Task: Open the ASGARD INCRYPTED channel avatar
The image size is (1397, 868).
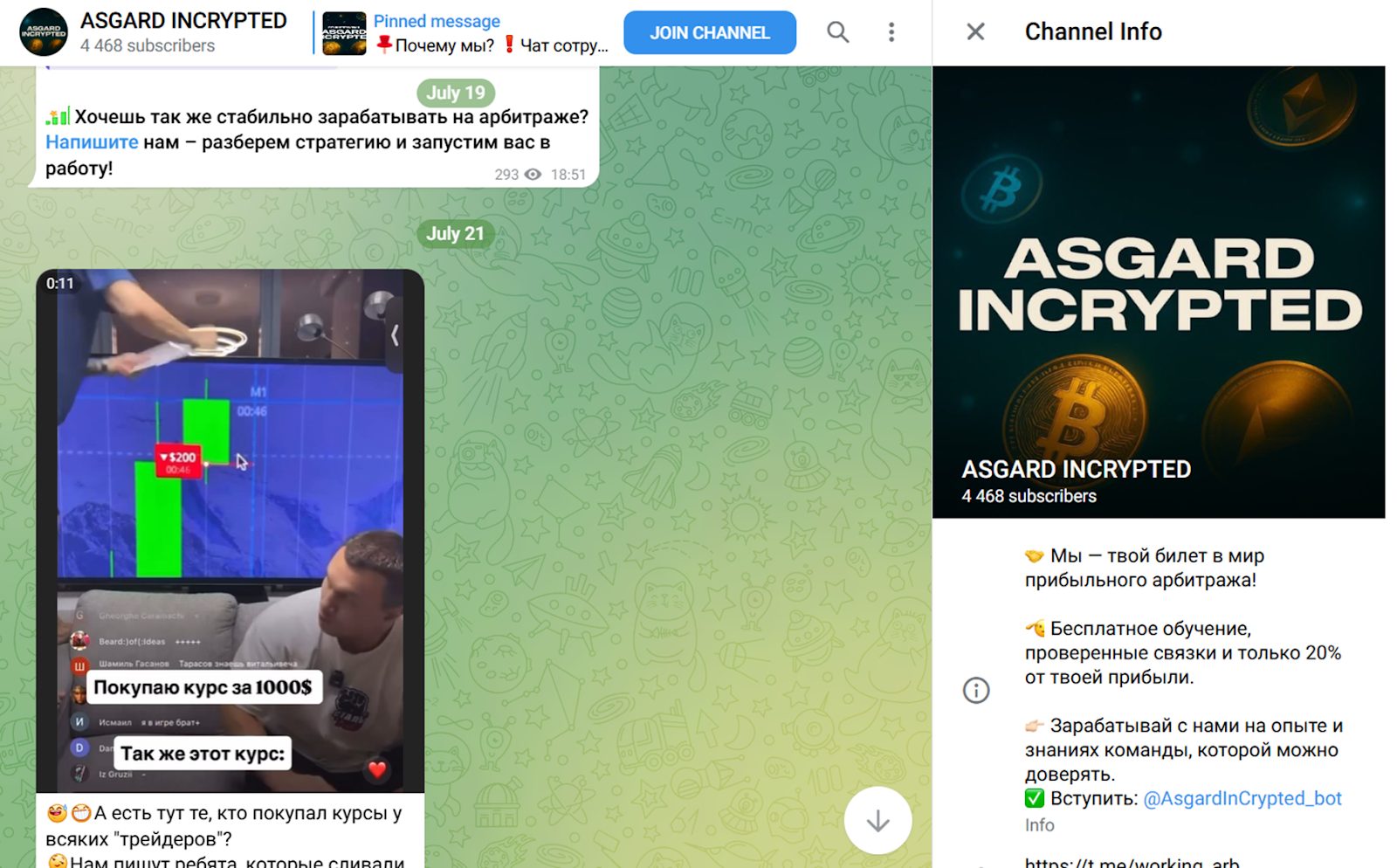Action: [x=43, y=32]
